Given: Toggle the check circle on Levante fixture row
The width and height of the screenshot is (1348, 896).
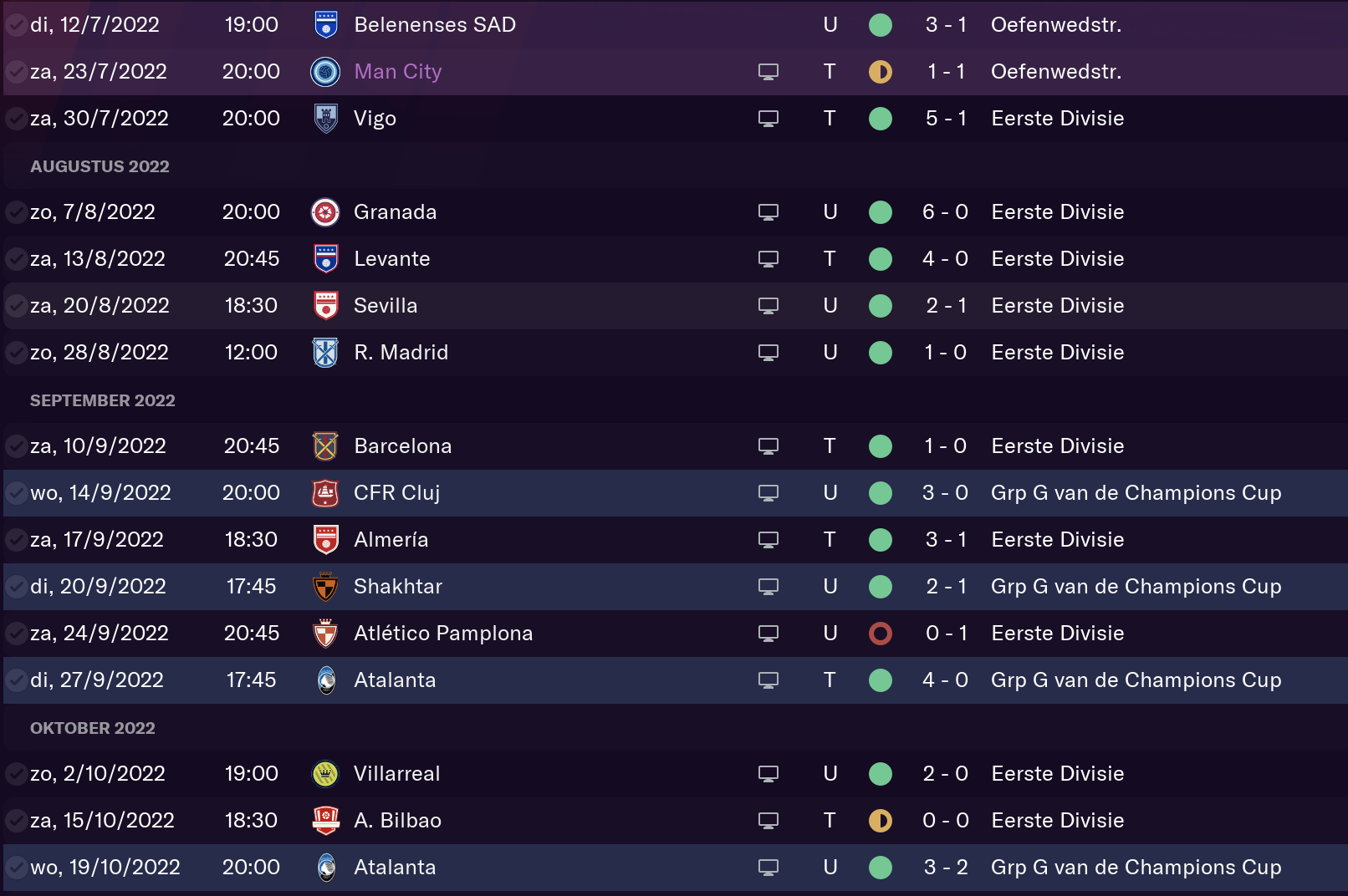Looking at the screenshot, I should pos(15,259).
